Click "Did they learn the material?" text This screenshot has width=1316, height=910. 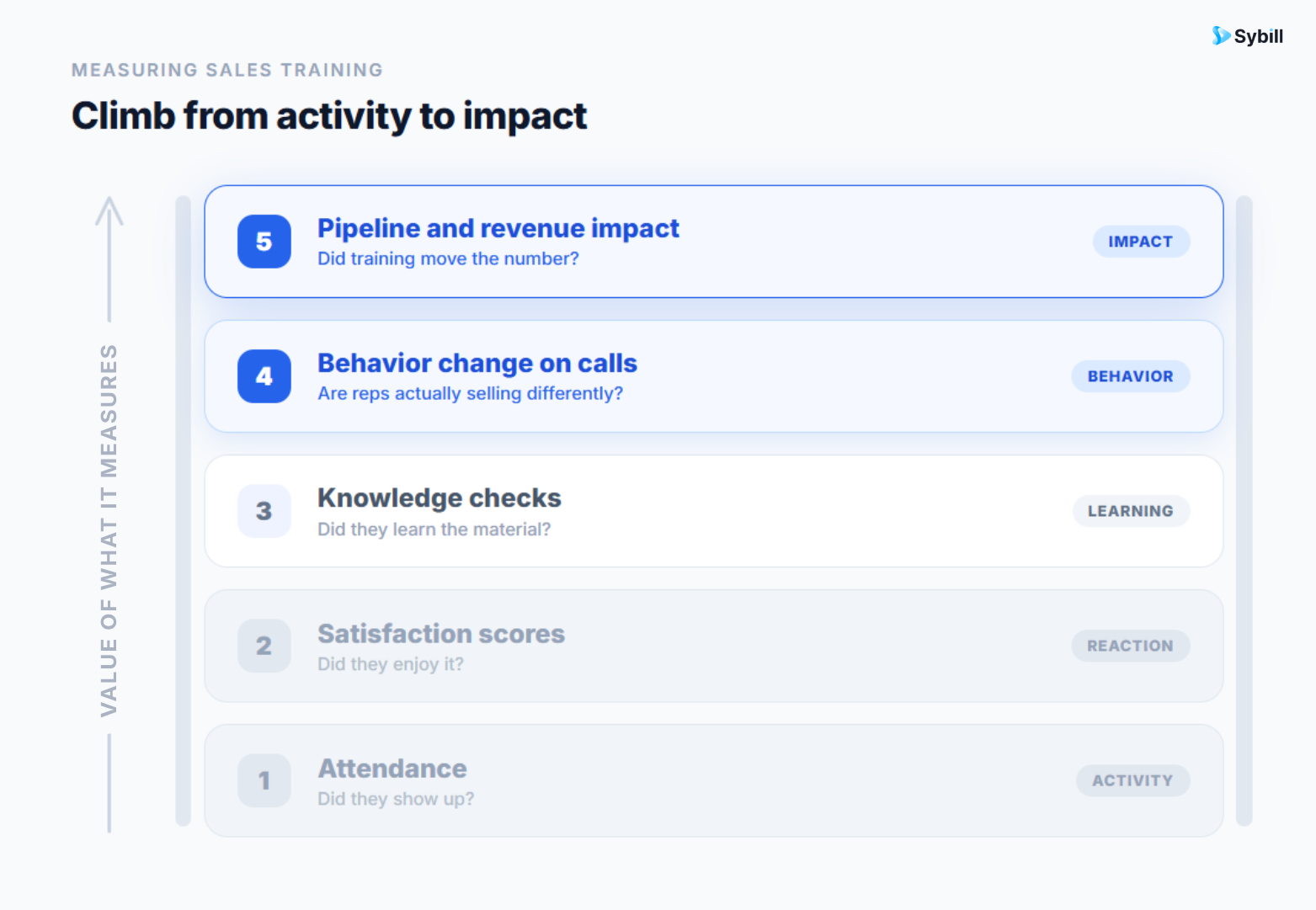(x=434, y=530)
